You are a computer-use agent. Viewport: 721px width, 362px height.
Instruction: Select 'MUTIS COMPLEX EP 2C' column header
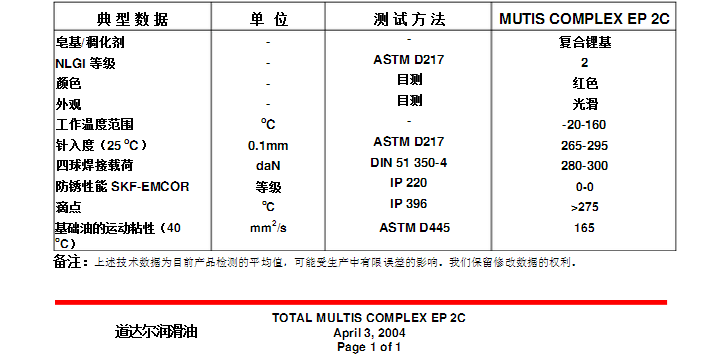click(584, 19)
